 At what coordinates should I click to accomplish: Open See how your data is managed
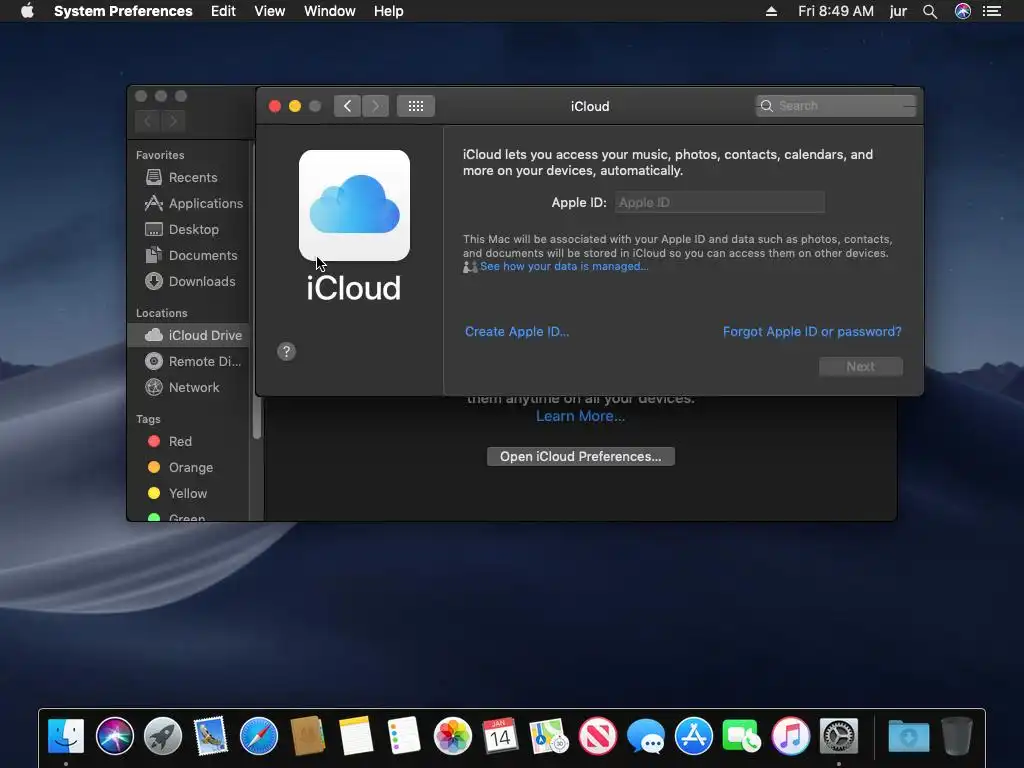pyautogui.click(x=564, y=266)
